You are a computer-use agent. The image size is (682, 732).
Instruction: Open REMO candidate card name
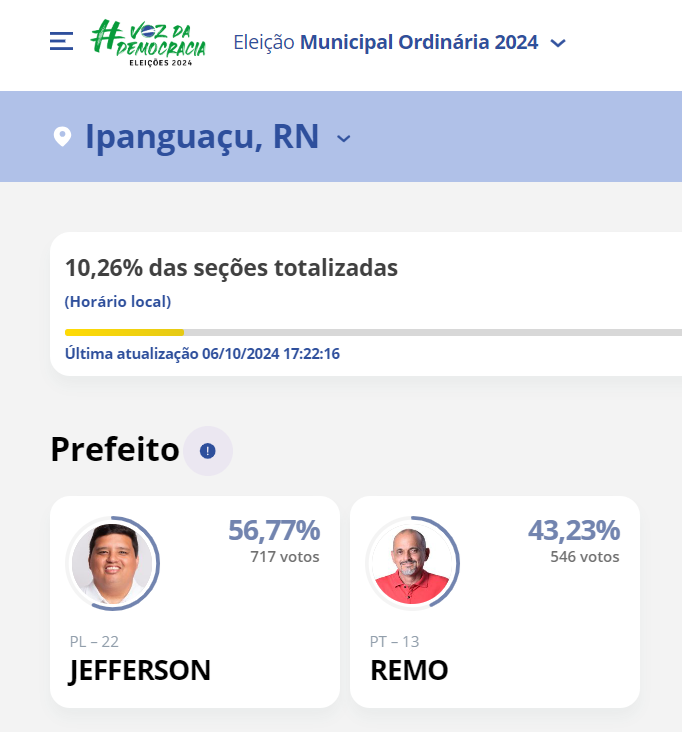coord(409,670)
